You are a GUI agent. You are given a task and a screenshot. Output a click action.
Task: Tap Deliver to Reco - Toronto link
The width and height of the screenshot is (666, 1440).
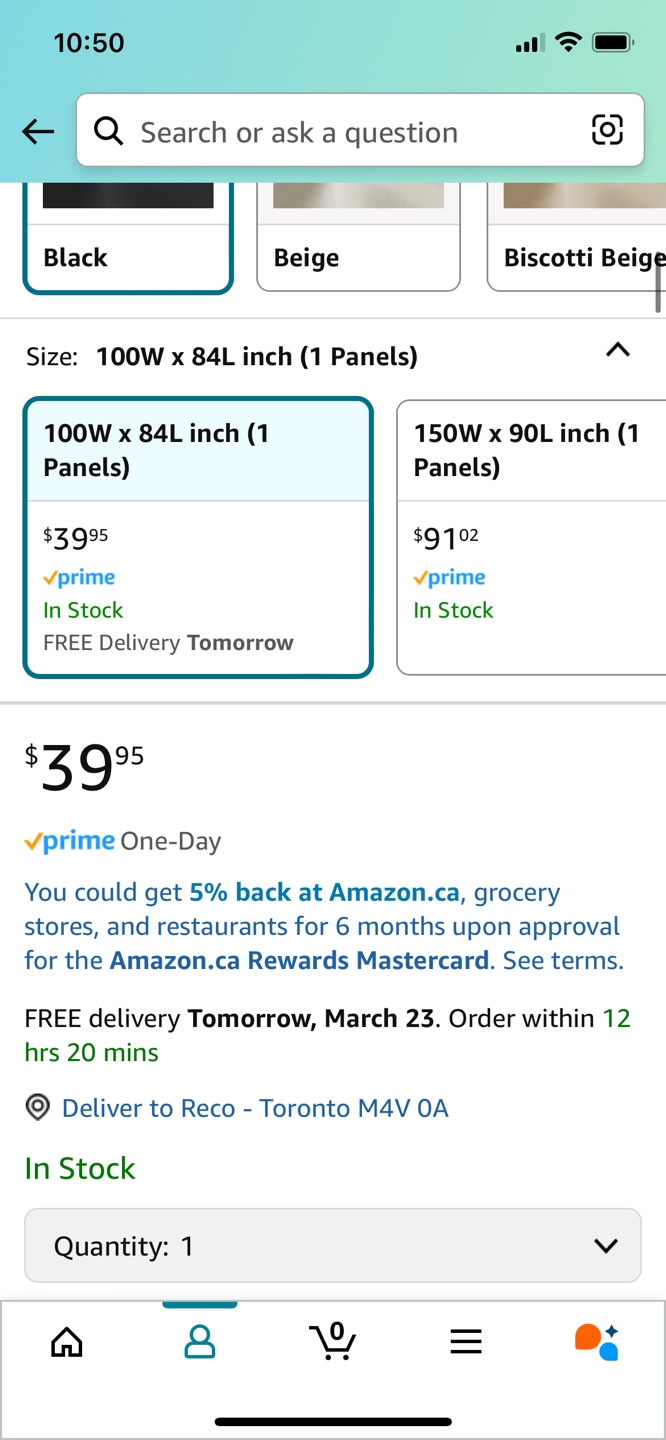pos(255,1108)
